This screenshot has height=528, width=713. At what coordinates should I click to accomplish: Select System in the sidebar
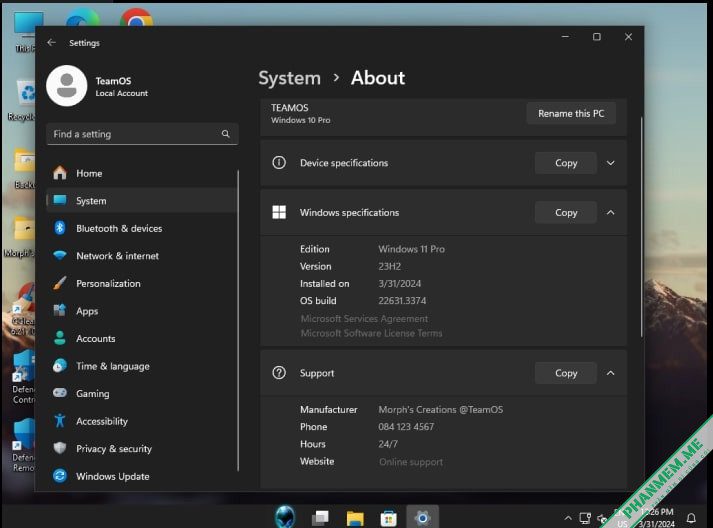click(142, 201)
